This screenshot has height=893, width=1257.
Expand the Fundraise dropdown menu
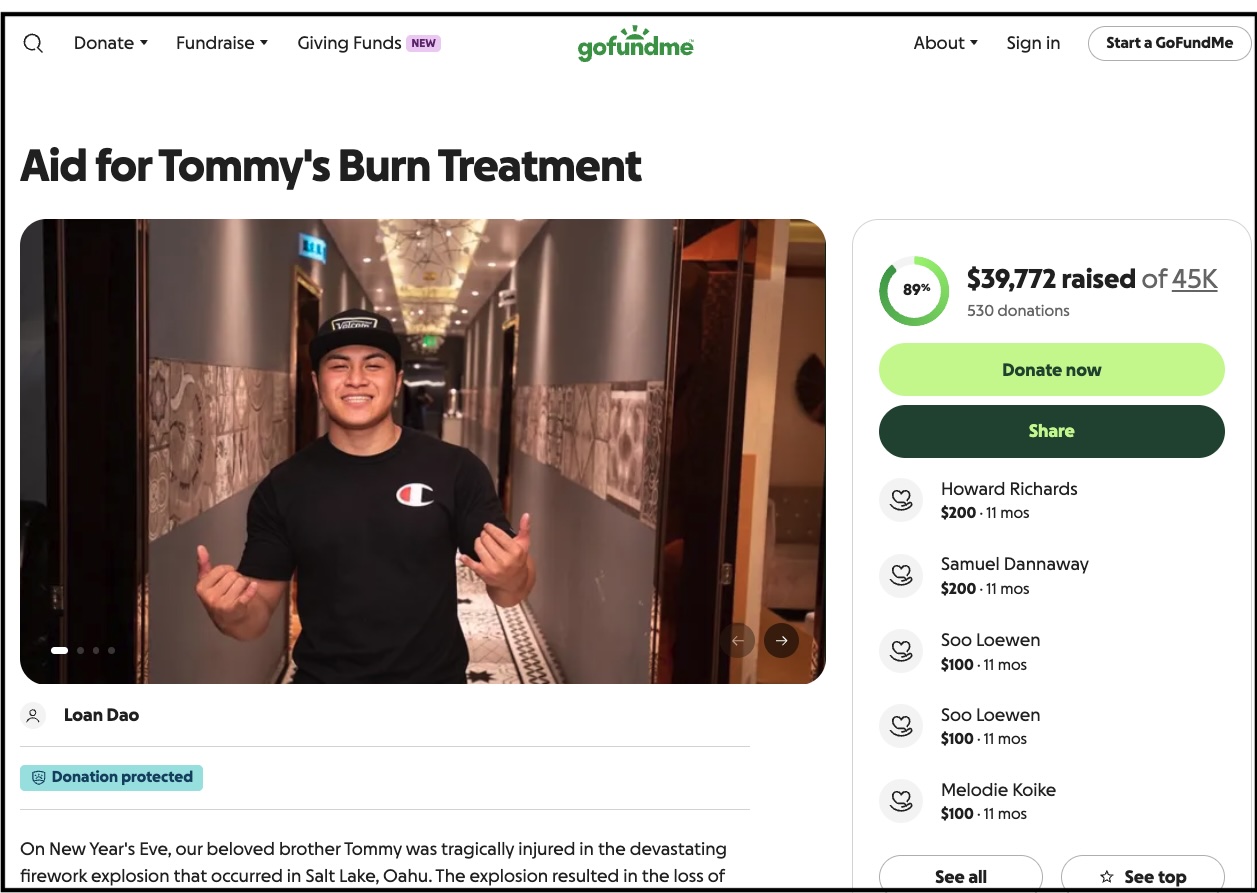221,43
